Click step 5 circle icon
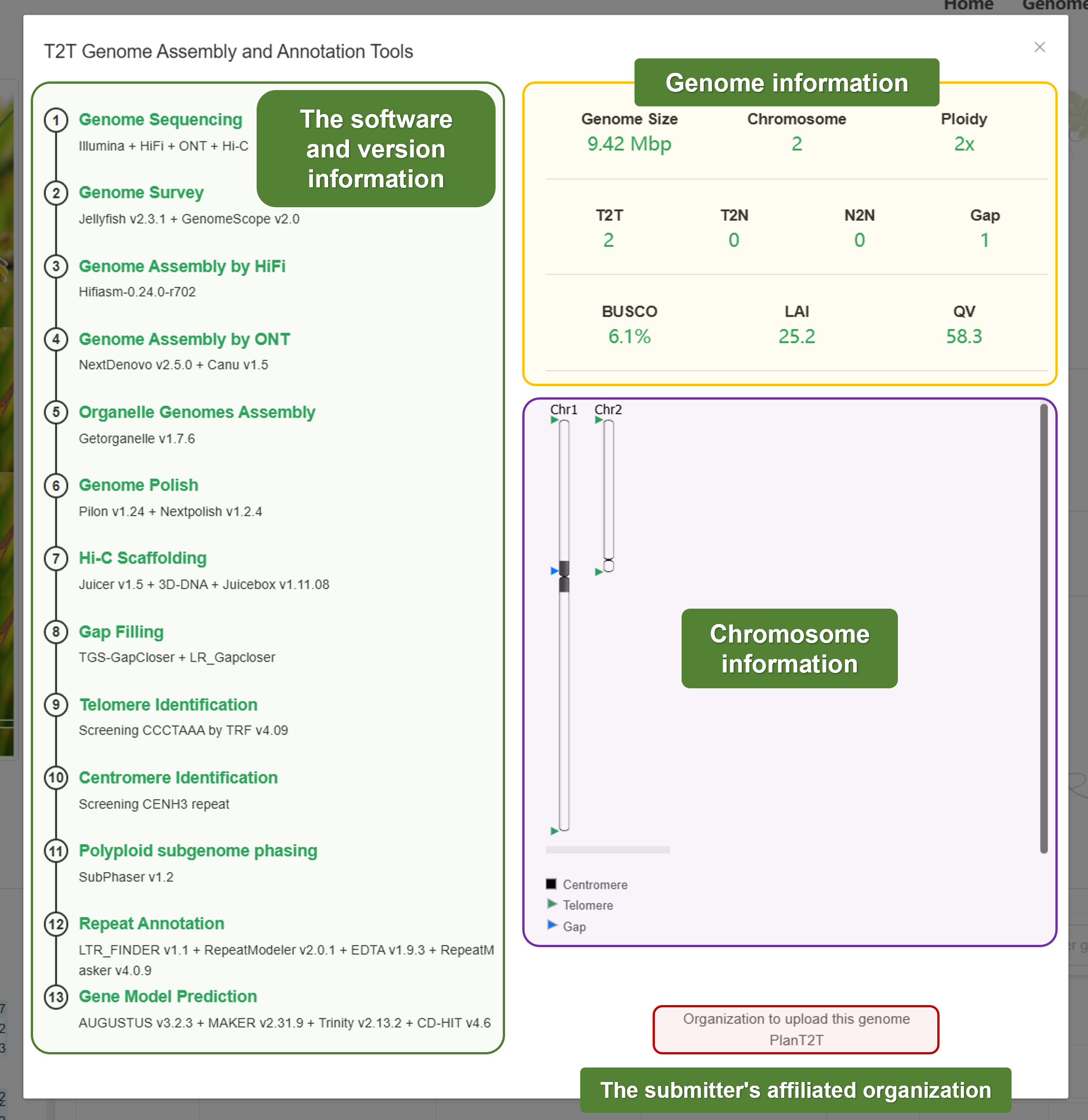This screenshot has width=1088, height=1120. point(56,413)
